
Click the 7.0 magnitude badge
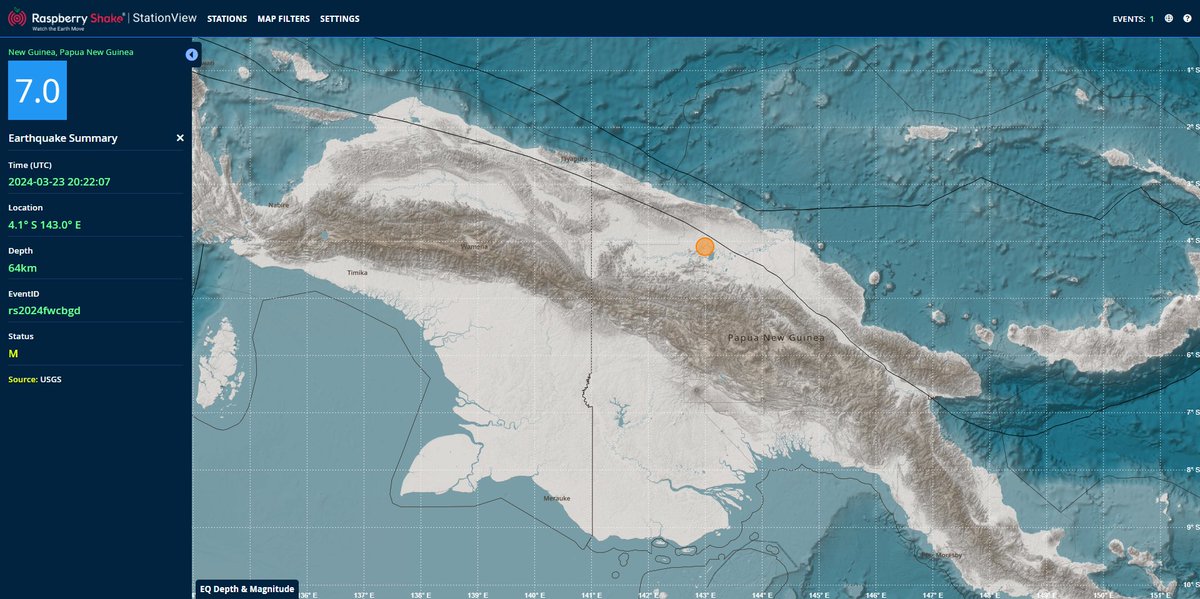tap(38, 91)
